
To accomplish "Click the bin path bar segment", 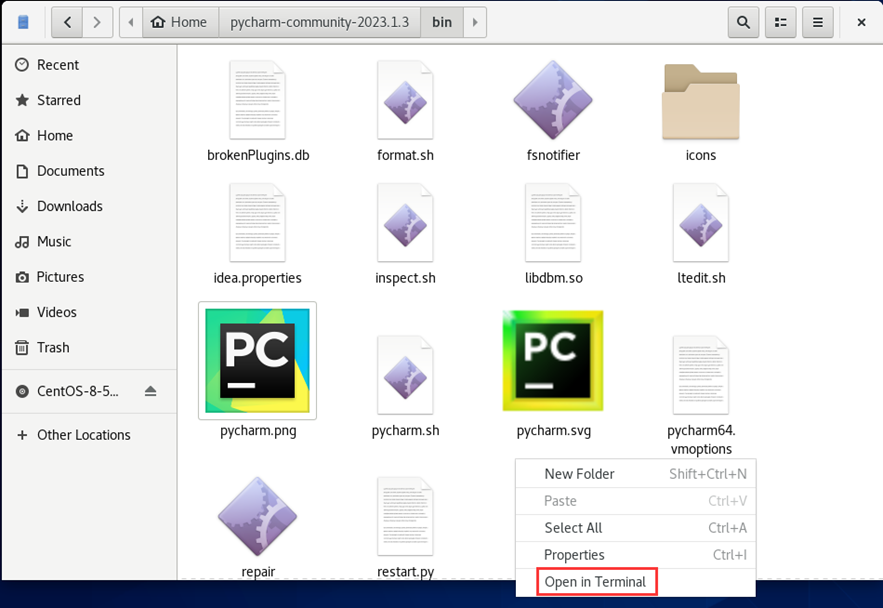I will [x=442, y=23].
